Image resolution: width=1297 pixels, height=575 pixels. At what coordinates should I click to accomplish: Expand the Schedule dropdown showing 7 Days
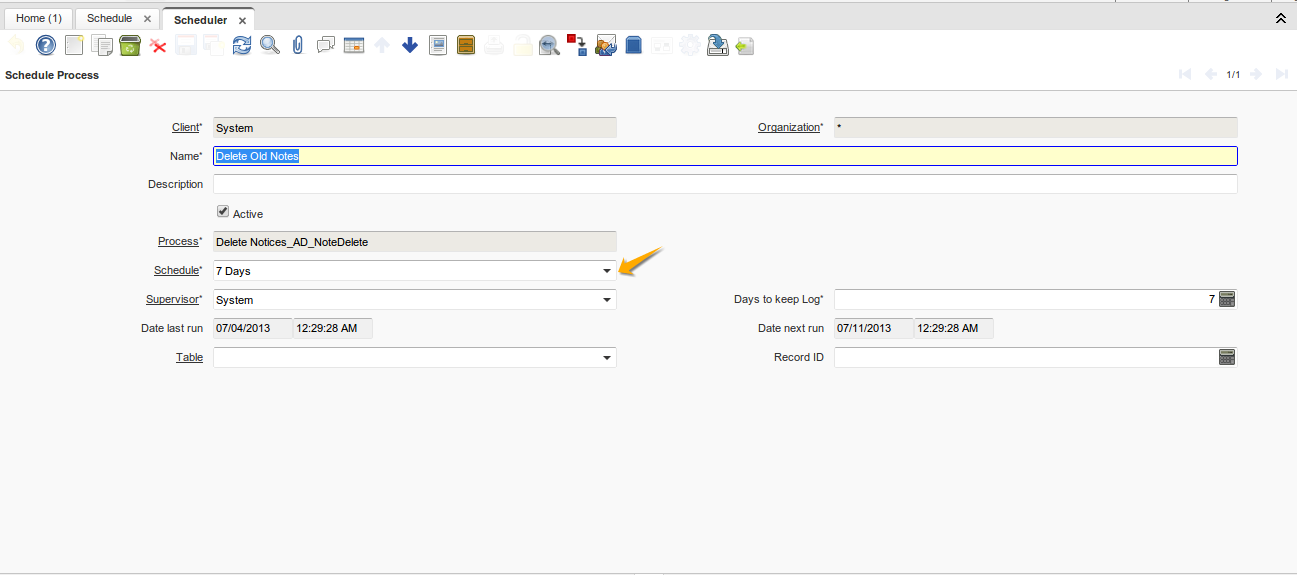[606, 271]
